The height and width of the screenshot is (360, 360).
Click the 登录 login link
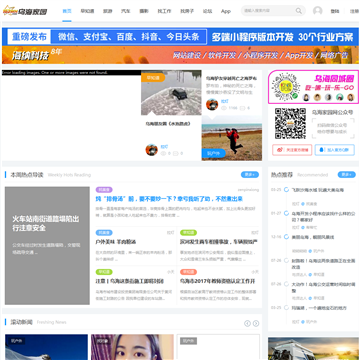click(x=335, y=11)
